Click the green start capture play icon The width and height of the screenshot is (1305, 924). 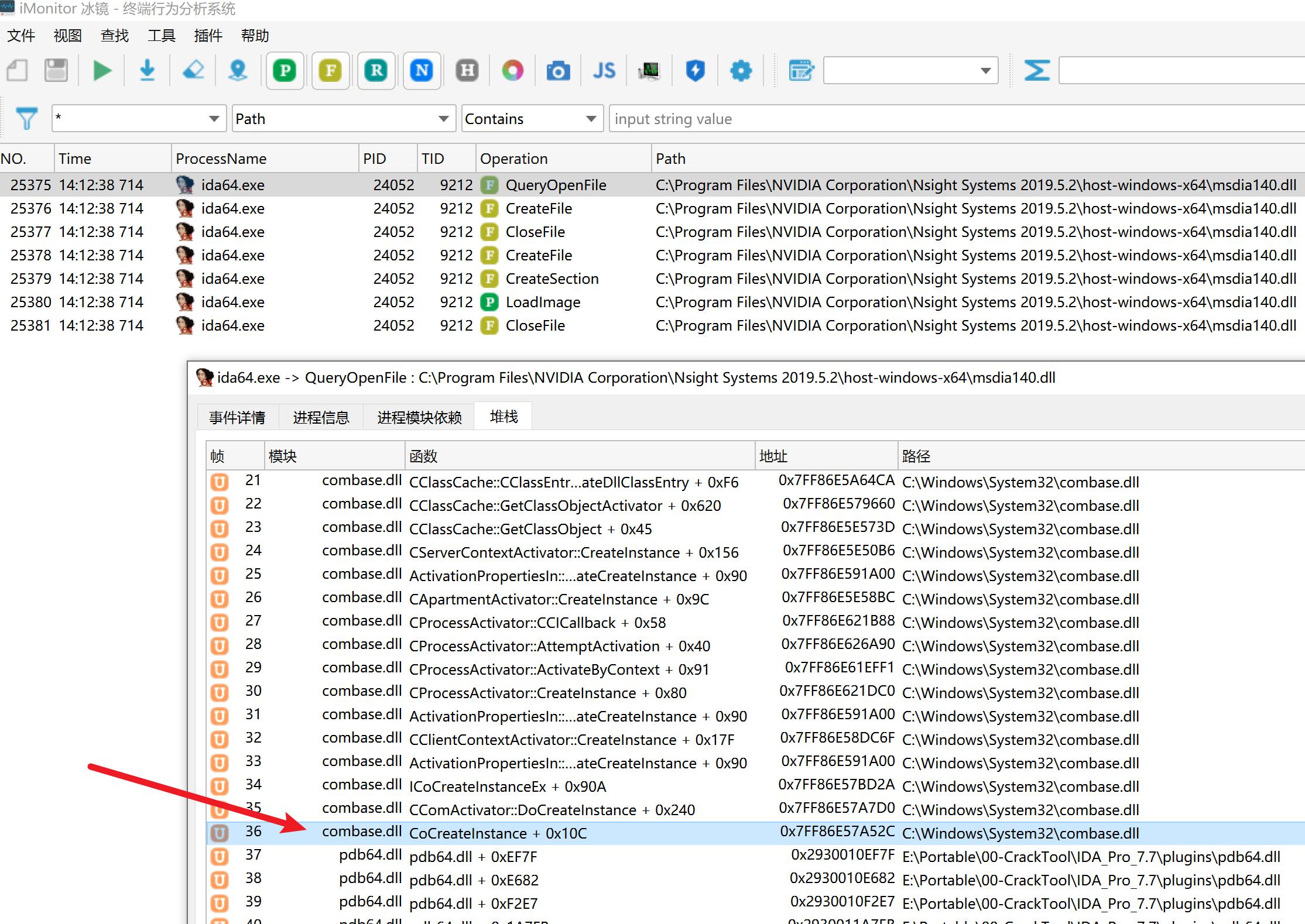[x=102, y=71]
